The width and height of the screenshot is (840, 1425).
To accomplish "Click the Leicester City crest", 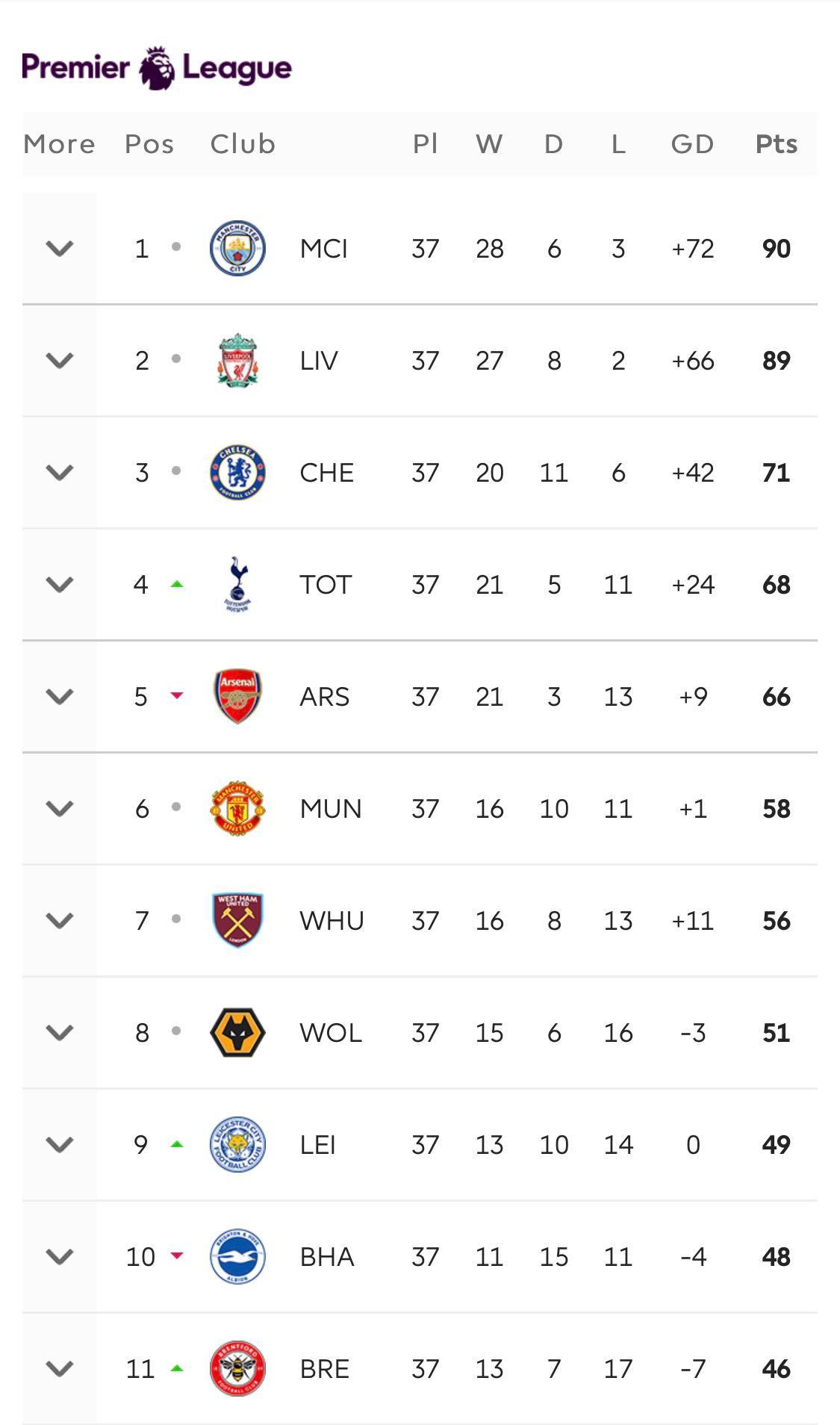I will [x=237, y=1144].
